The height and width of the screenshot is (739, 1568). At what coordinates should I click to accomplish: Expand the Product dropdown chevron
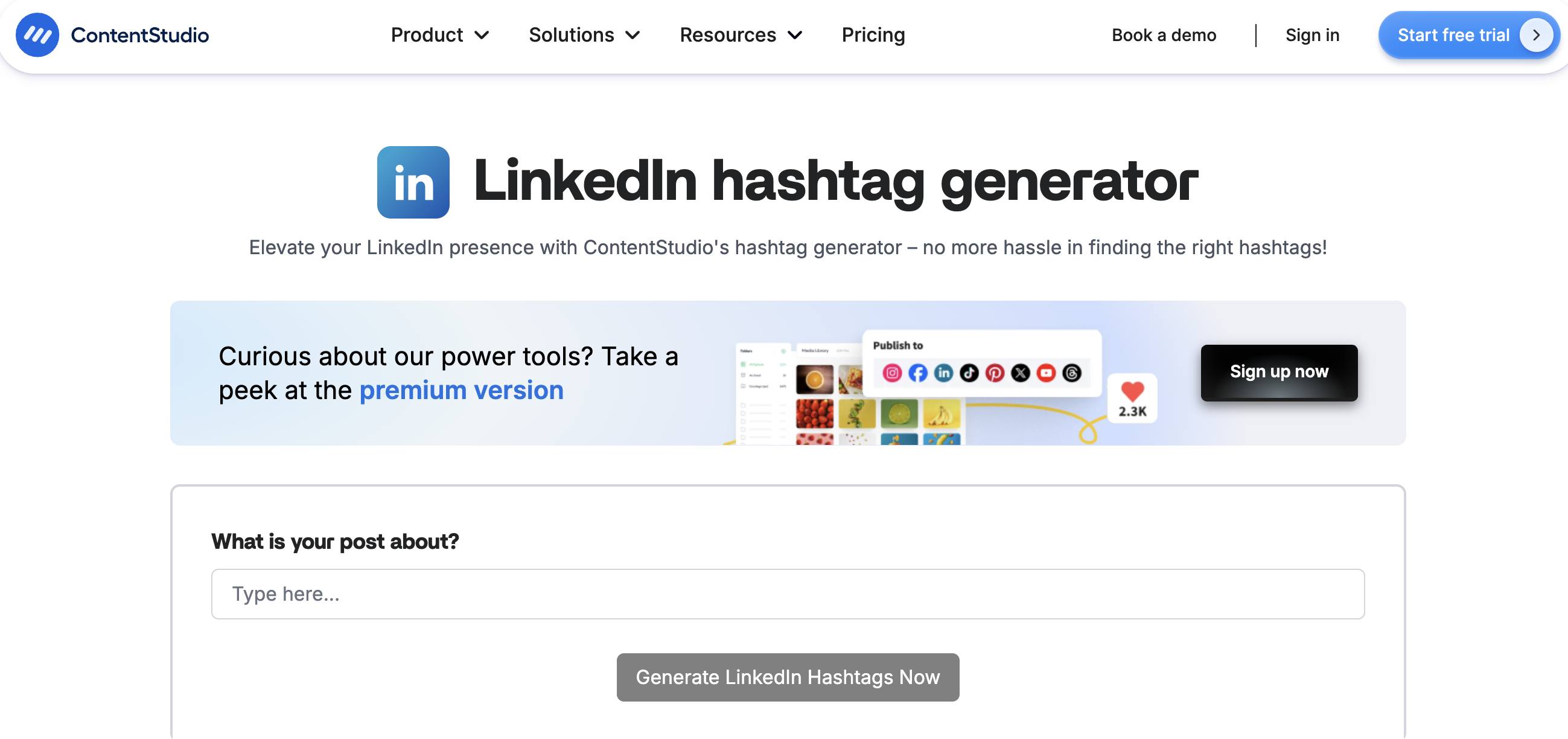click(x=482, y=36)
